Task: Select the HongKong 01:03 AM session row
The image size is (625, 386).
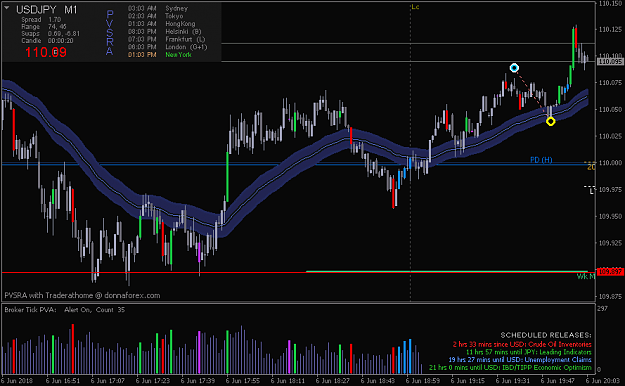Action: (x=161, y=24)
